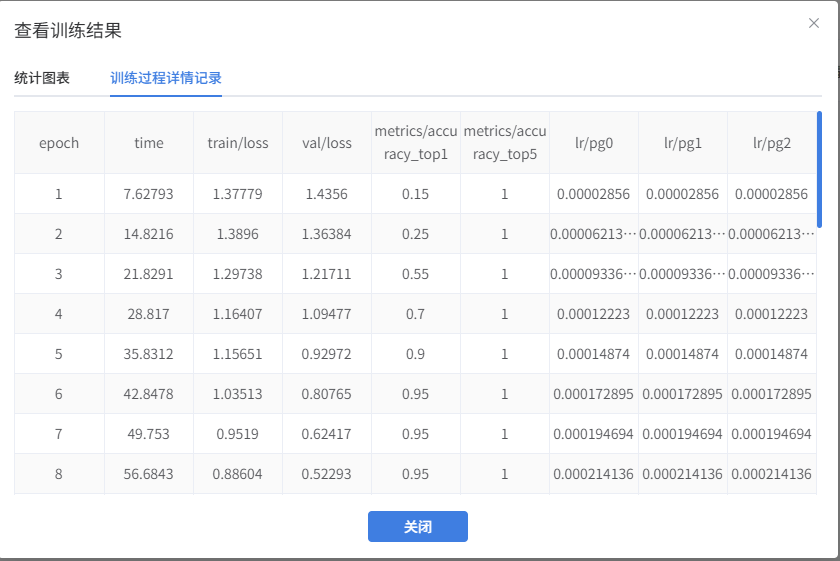The width and height of the screenshot is (840, 561).
Task: Click the lr/pg0 column header
Action: 594,143
